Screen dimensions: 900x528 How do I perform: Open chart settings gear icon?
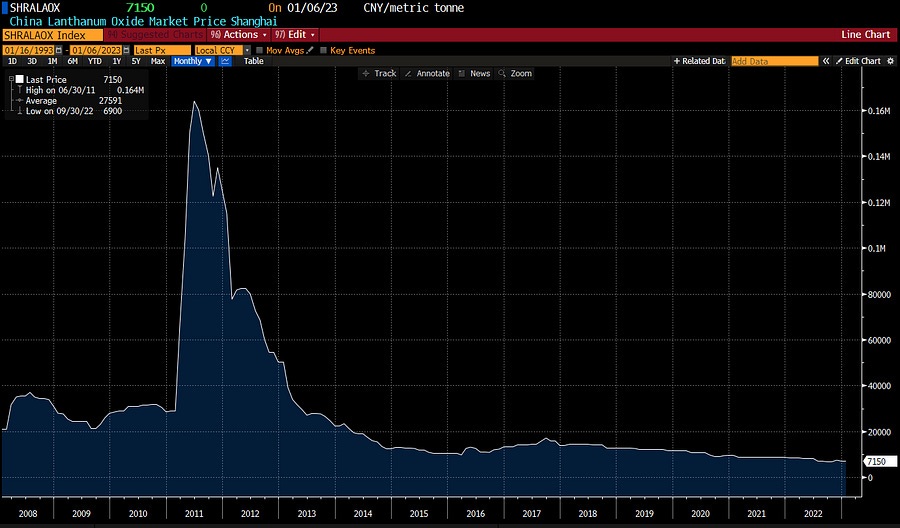click(891, 61)
